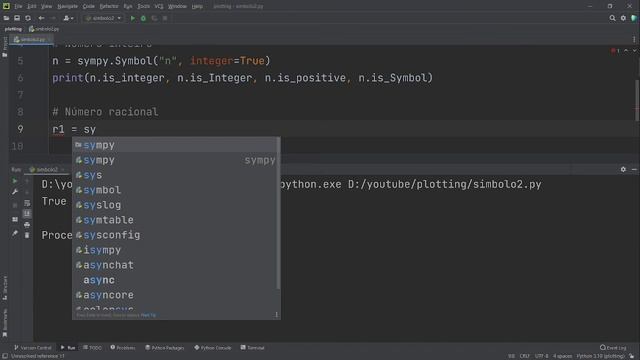This screenshot has height=360, width=640.
Task: Open the VCS menu
Action: [x=159, y=7]
